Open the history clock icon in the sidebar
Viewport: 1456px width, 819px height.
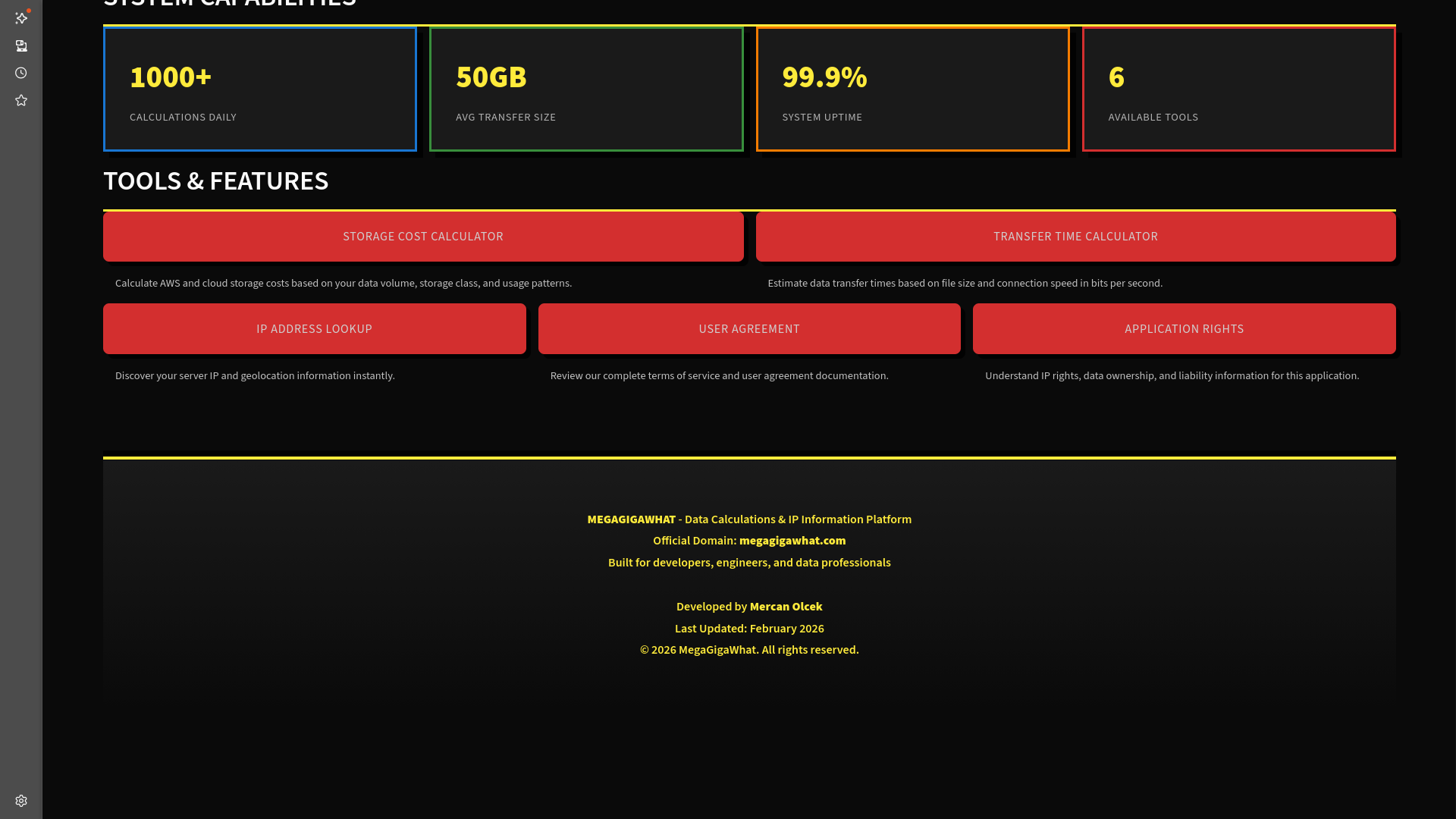pos(21,73)
